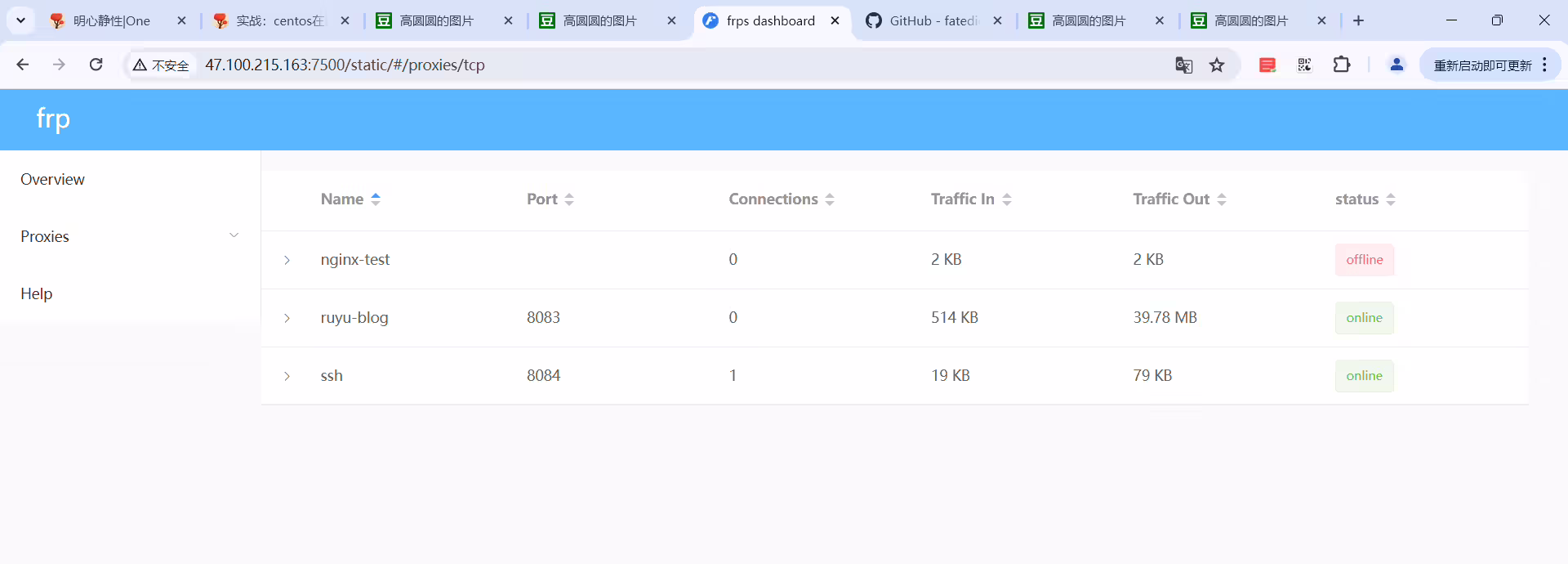This screenshot has width=1568, height=564.
Task: Expand the nginx-test proxy row
Action: [x=287, y=260]
